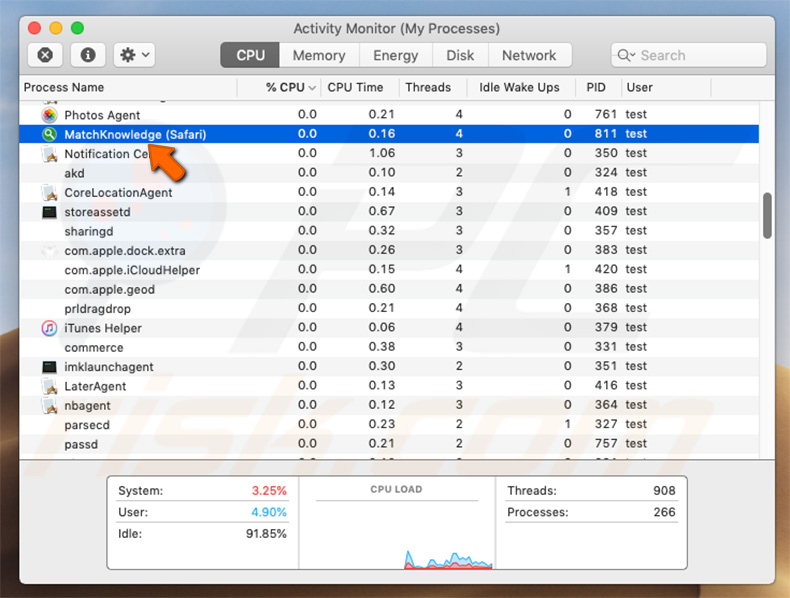The width and height of the screenshot is (790, 598).
Task: Click the CoreLocationAgent document icon
Action: pyautogui.click(x=49, y=192)
